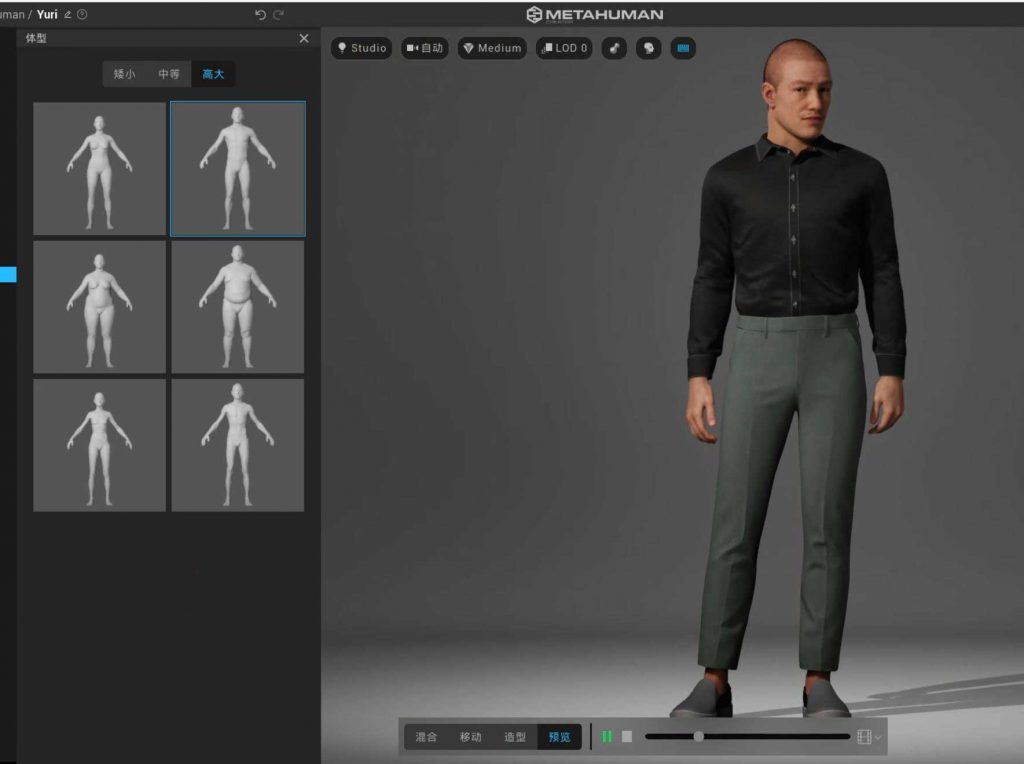Open the Medium quality dropdown
This screenshot has width=1024, height=764.
point(492,48)
